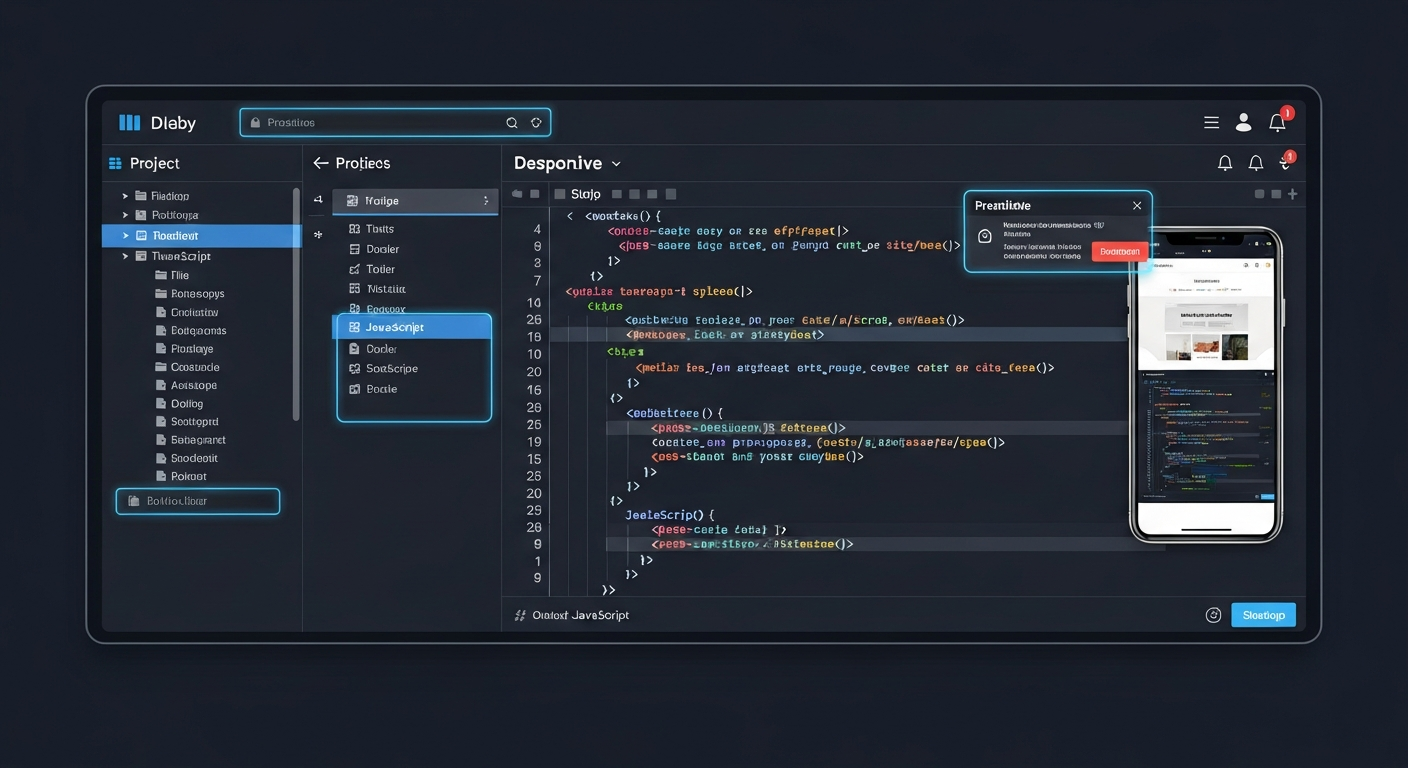Image resolution: width=1408 pixels, height=768 pixels.
Task: Click the hash icon next to the JavaScript context label
Action: point(520,614)
